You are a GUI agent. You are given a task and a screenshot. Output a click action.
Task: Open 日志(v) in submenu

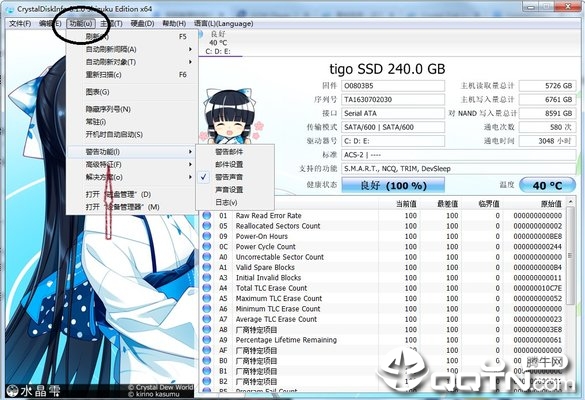(235, 203)
